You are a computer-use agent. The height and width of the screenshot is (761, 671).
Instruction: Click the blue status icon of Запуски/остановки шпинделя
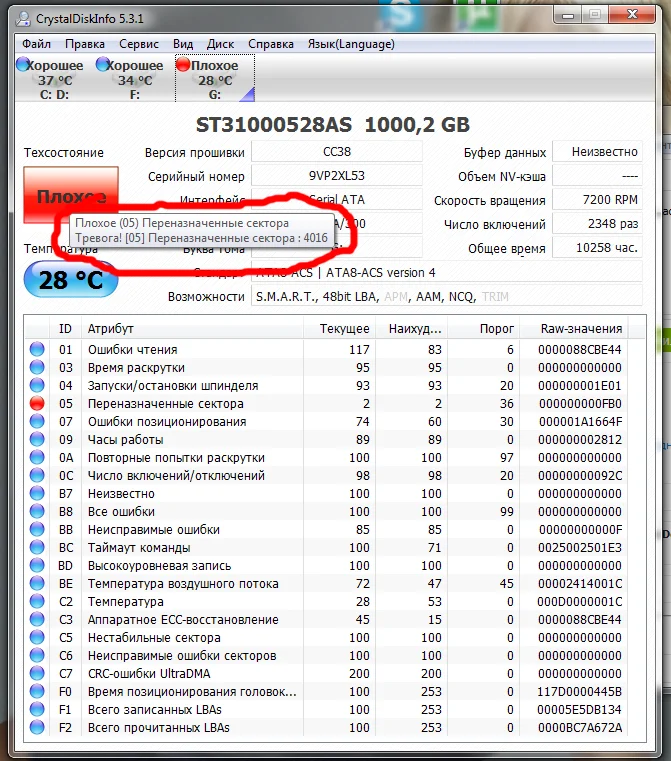pyautogui.click(x=37, y=385)
